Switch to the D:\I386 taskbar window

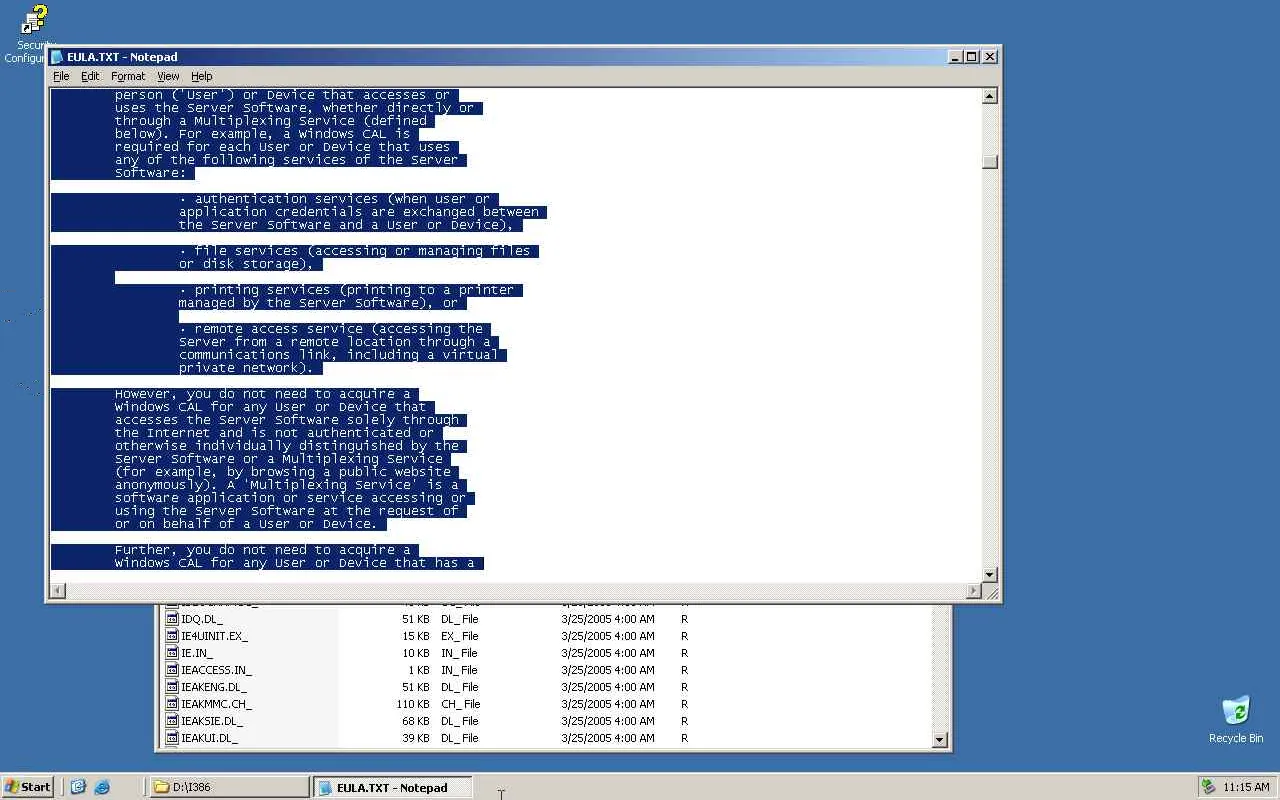point(229,787)
